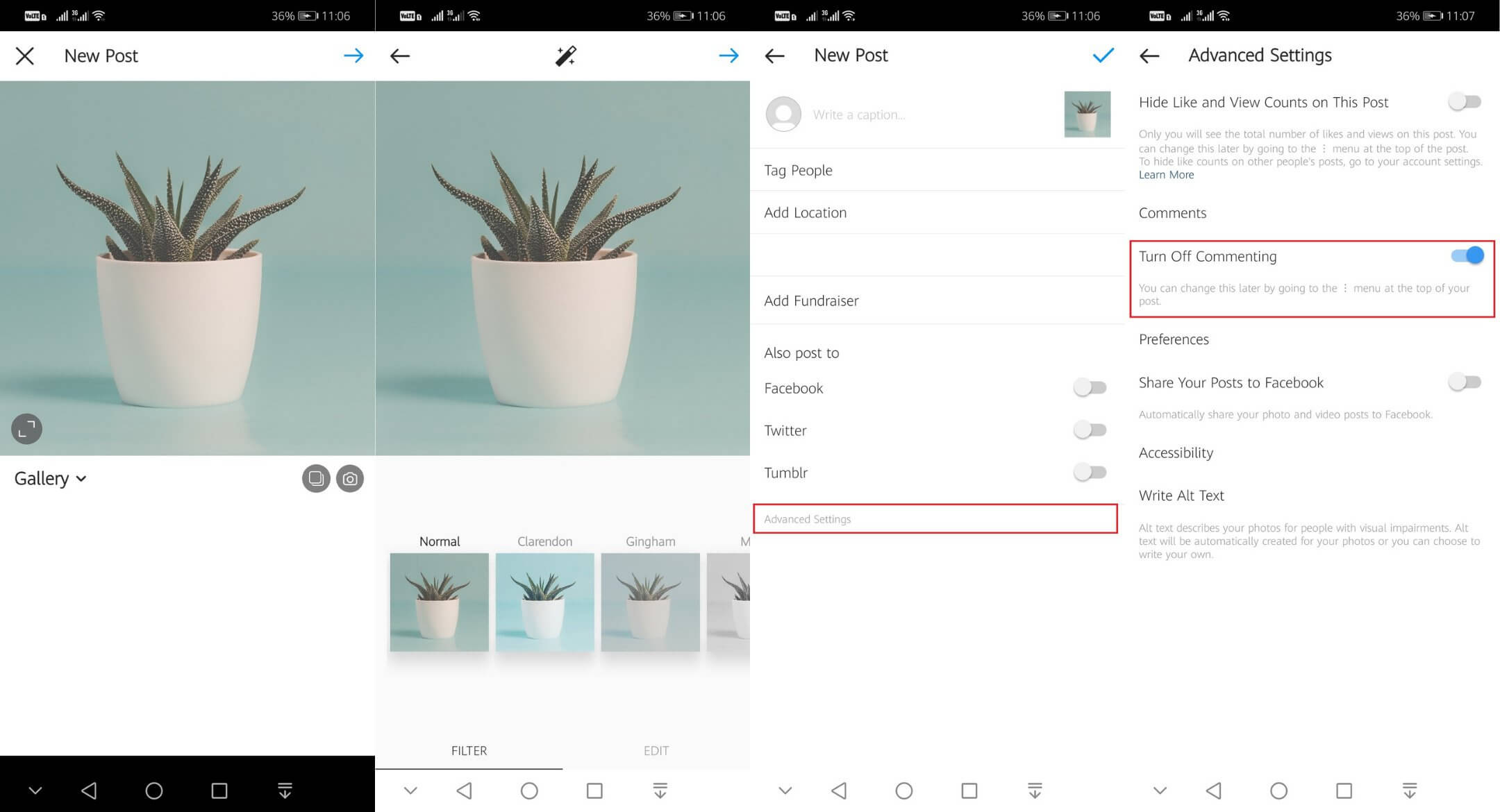
Task: Click the Learn More link
Action: [1166, 175]
